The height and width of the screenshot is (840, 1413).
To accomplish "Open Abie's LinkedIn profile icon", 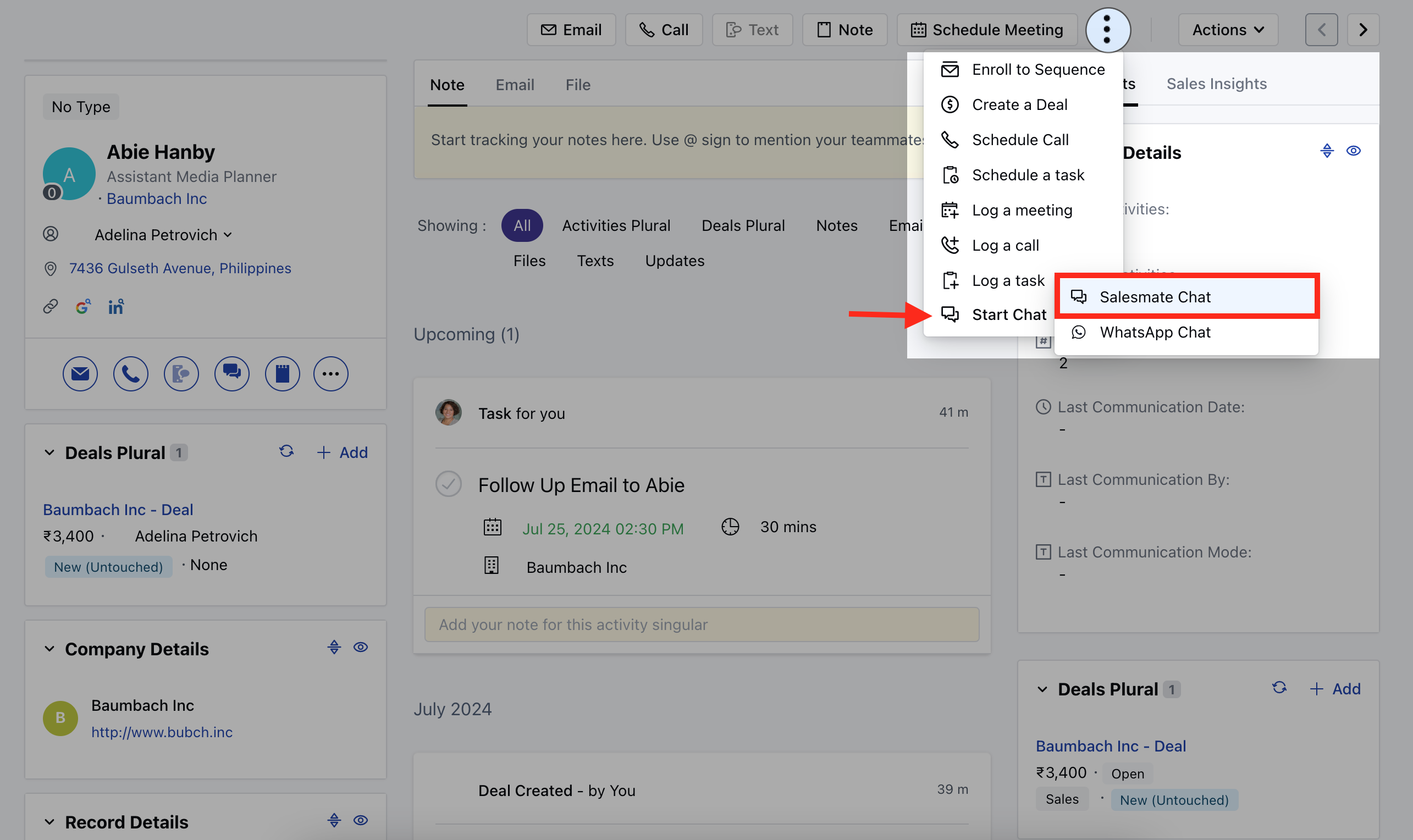I will (116, 306).
